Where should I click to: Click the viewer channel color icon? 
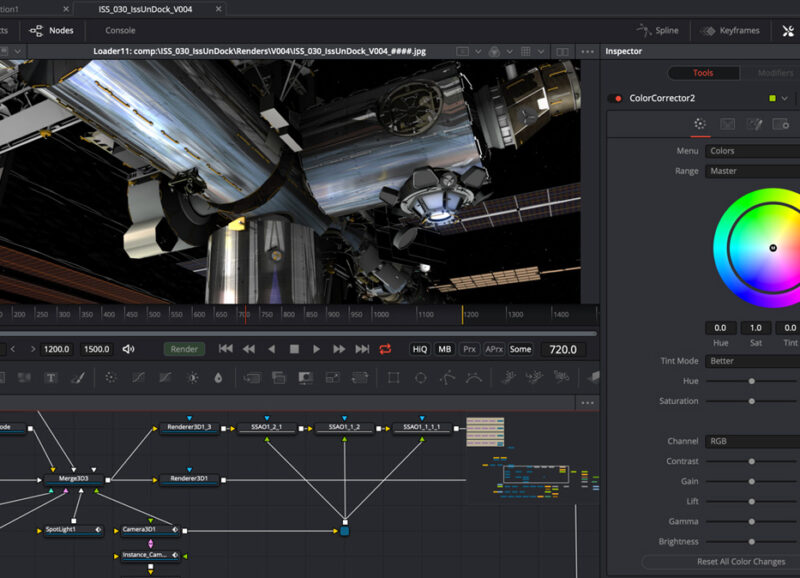494,52
